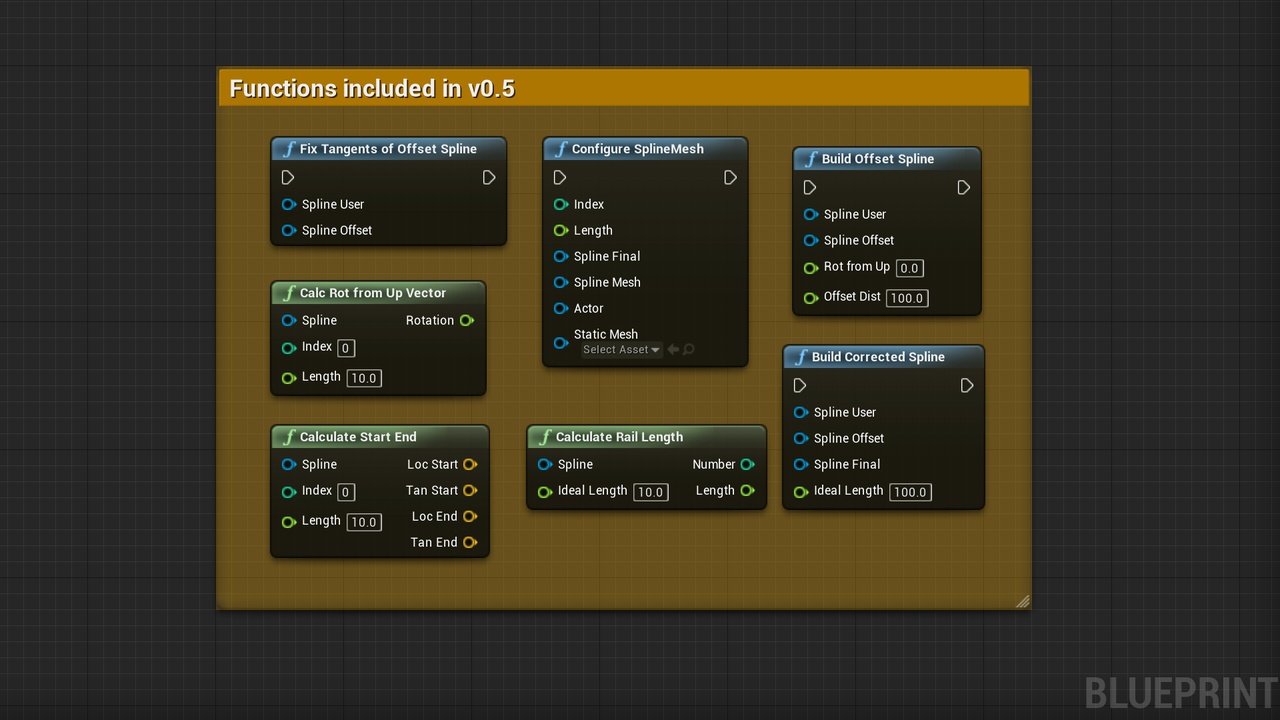Click Rot from Up value field 0.0
Viewport: 1280px width, 720px height.
point(909,268)
